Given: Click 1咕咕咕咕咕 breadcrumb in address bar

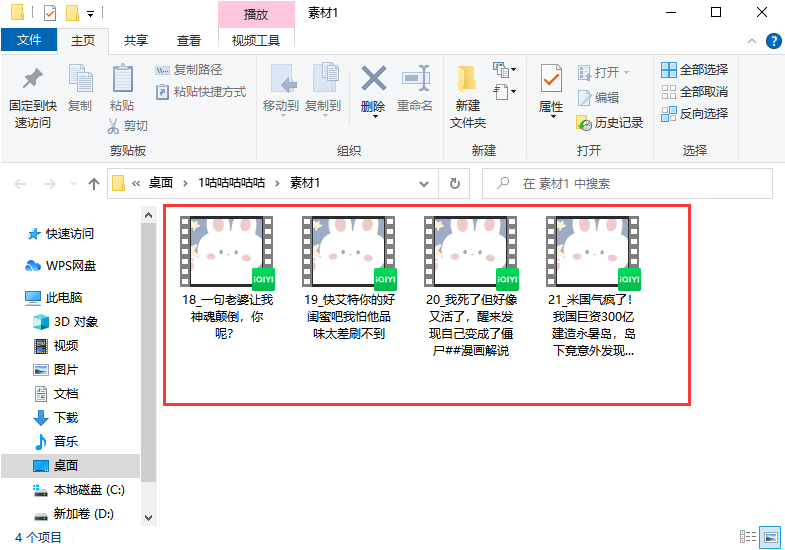Looking at the screenshot, I should pos(231,183).
